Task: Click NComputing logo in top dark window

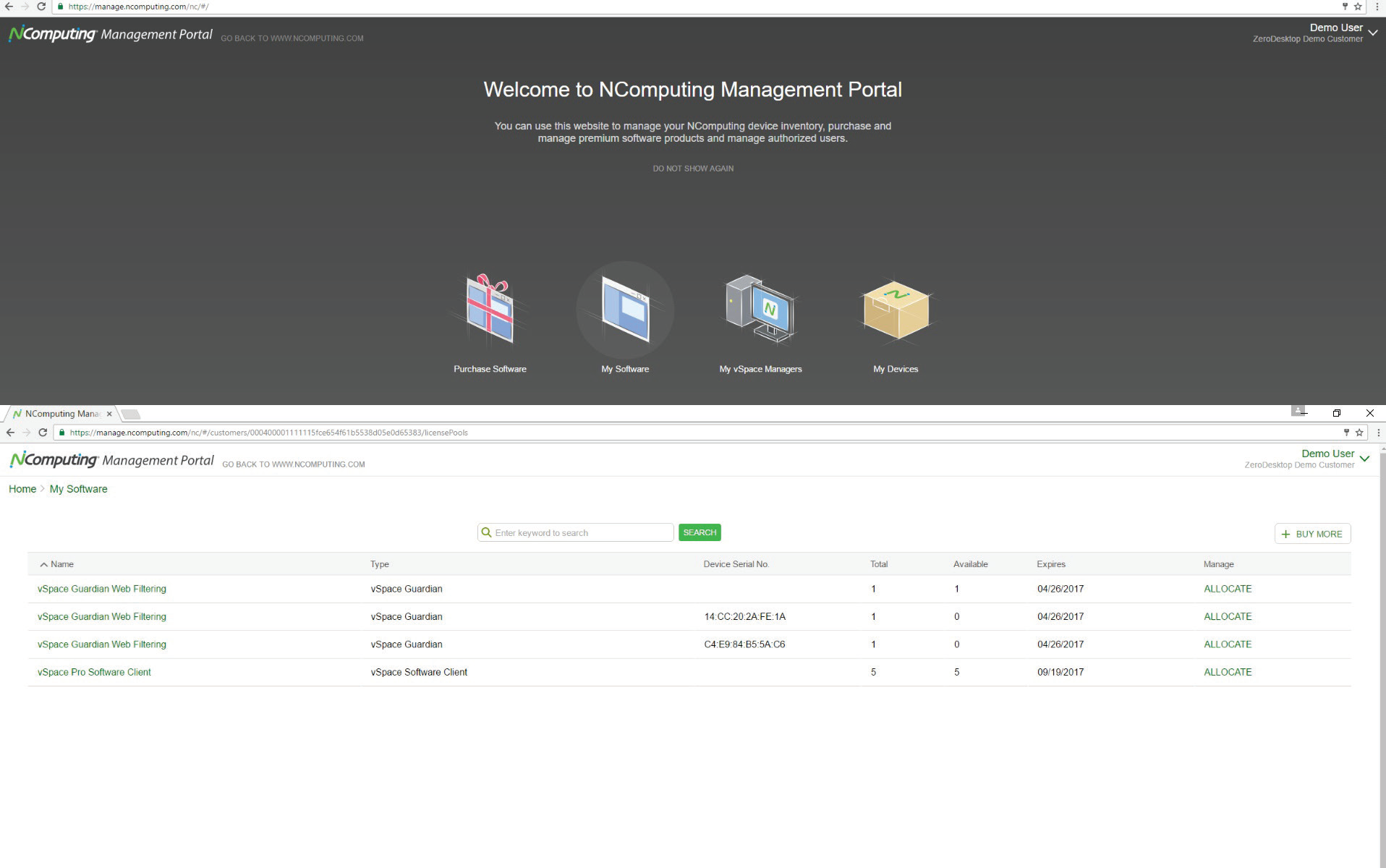Action: (x=51, y=34)
